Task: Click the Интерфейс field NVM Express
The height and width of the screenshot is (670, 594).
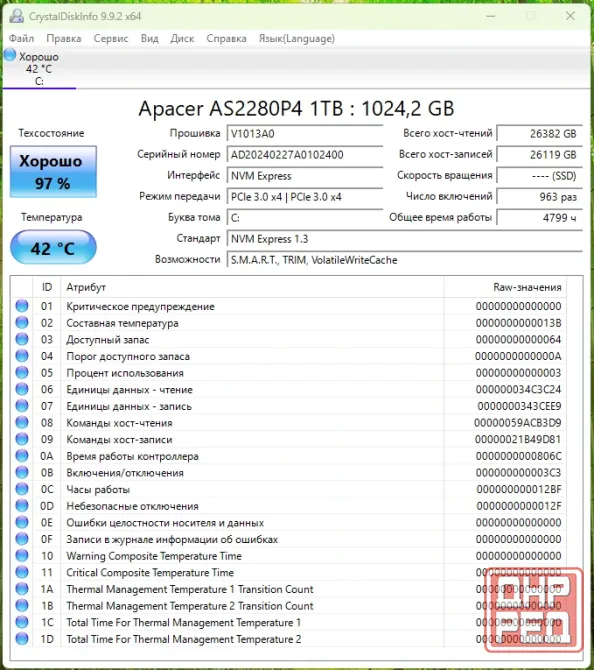Action: 305,176
